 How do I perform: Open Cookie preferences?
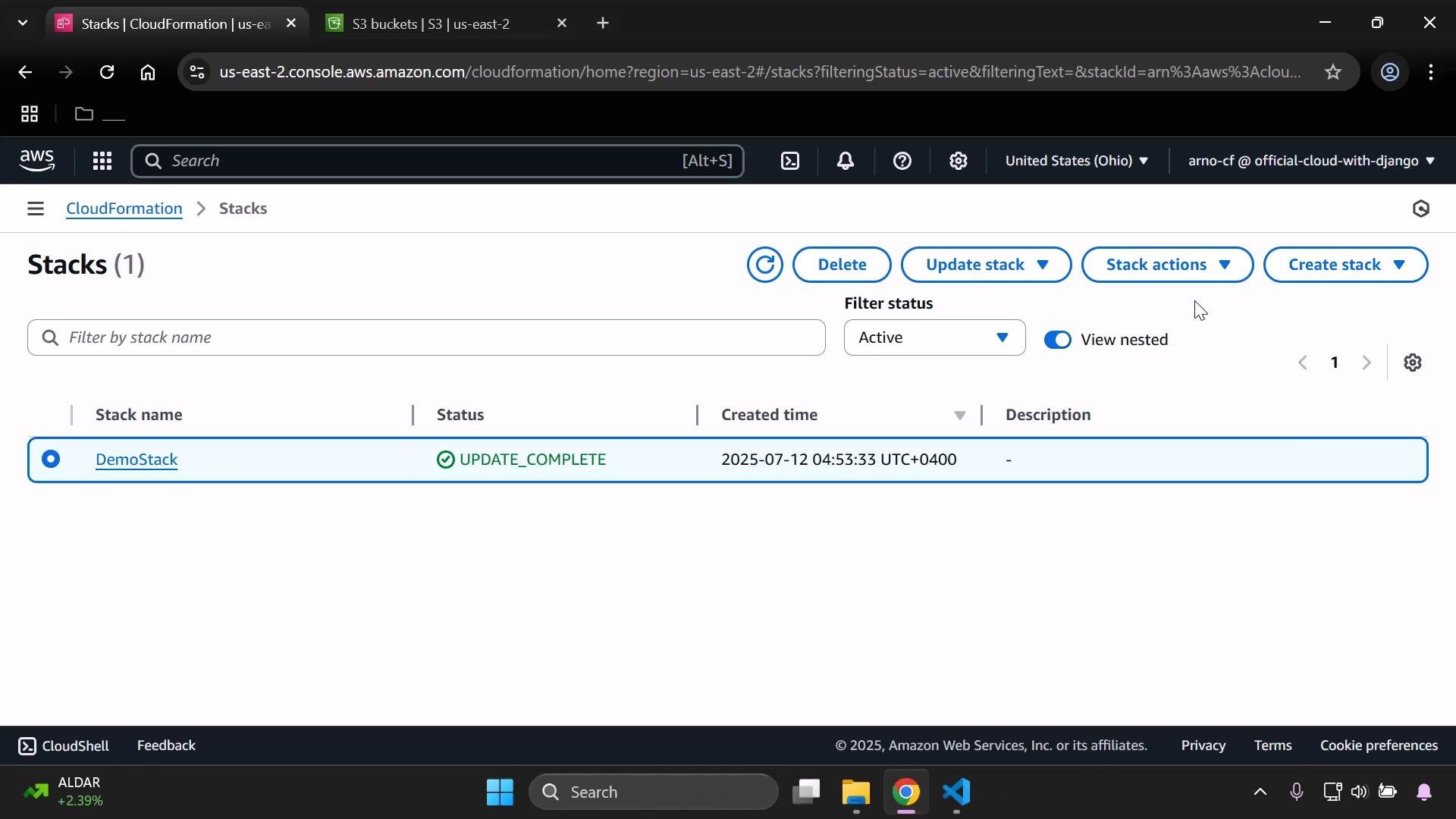click(1379, 745)
